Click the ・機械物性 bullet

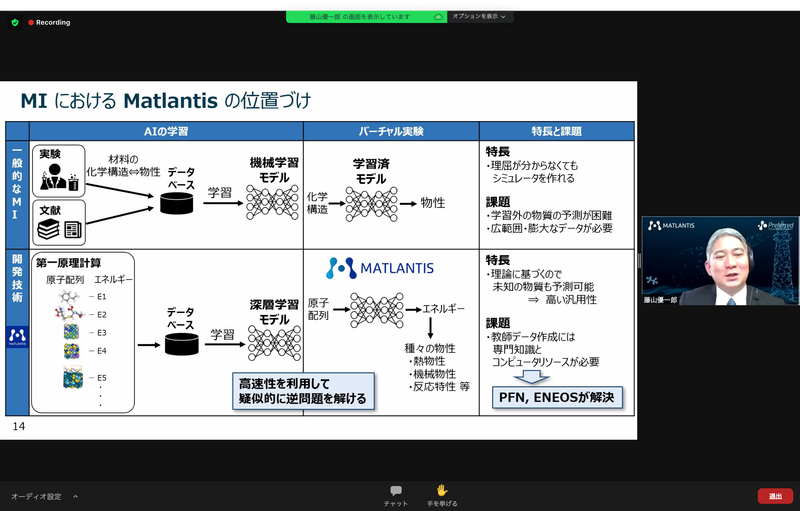(432, 374)
